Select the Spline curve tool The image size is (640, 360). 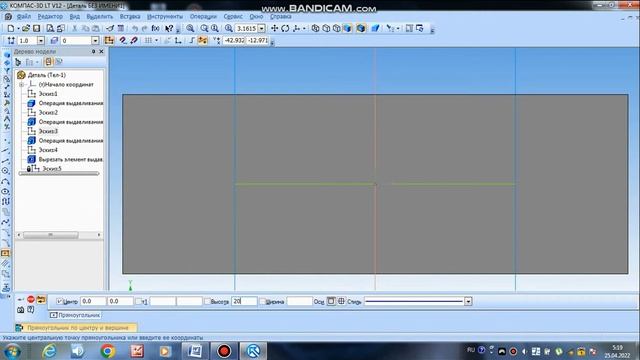(x=6, y=222)
